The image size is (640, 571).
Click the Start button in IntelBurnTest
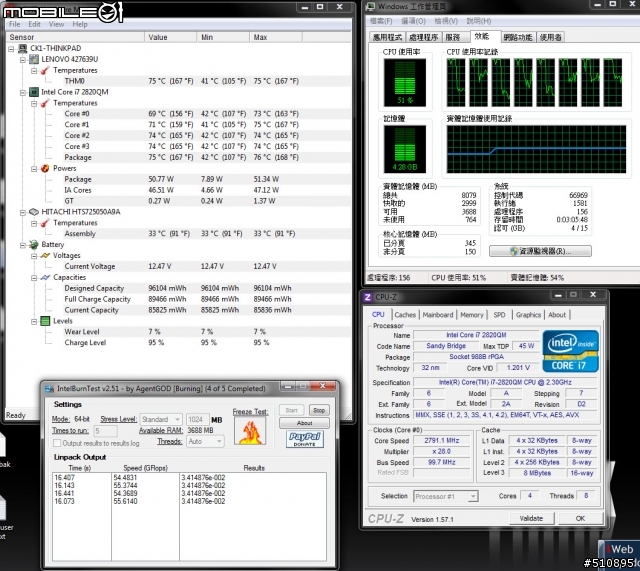291,410
